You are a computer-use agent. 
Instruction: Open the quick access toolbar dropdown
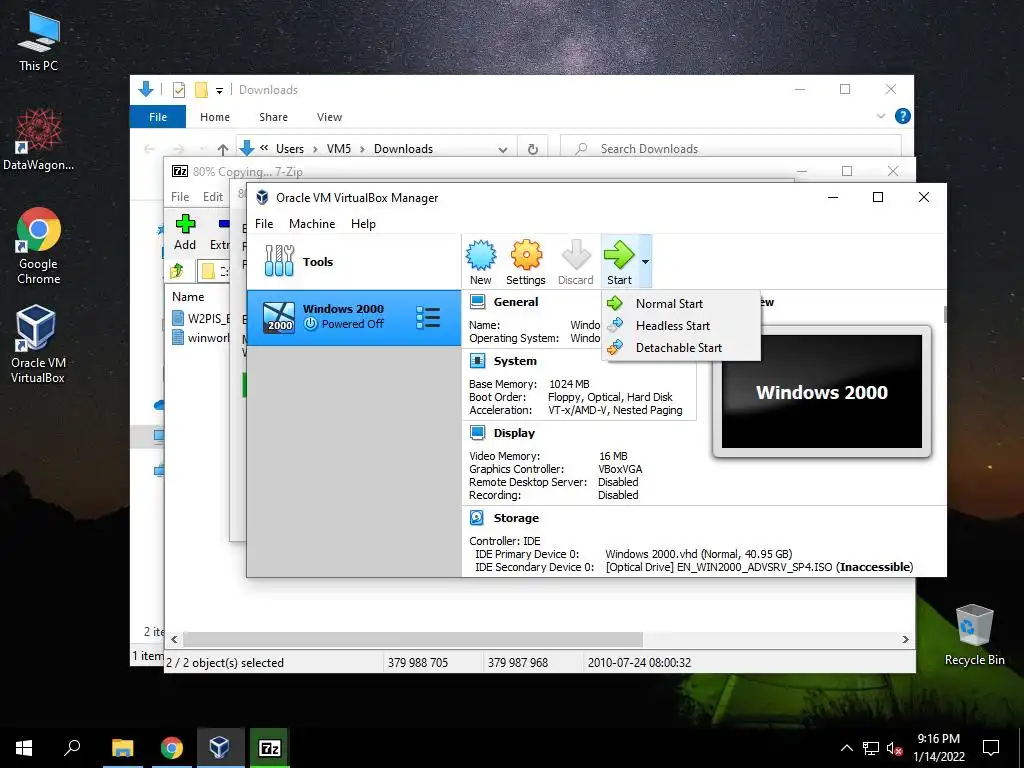coord(219,90)
